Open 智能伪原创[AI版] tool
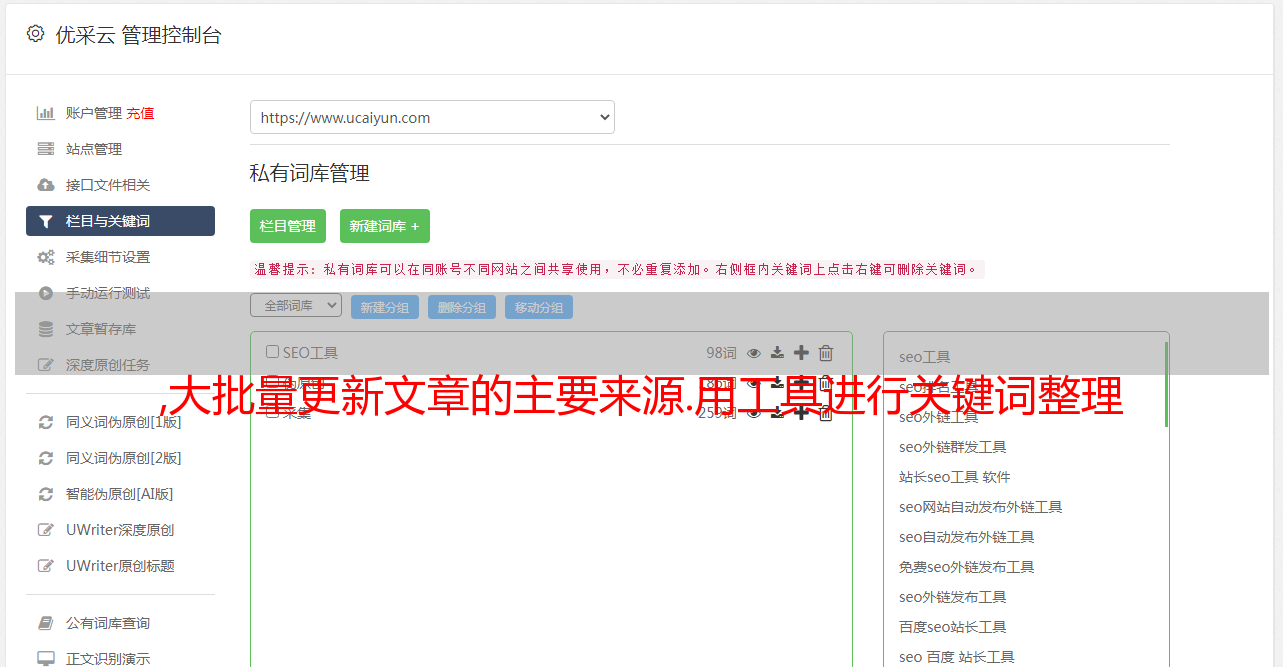This screenshot has height=667, width=1283. click(x=120, y=494)
